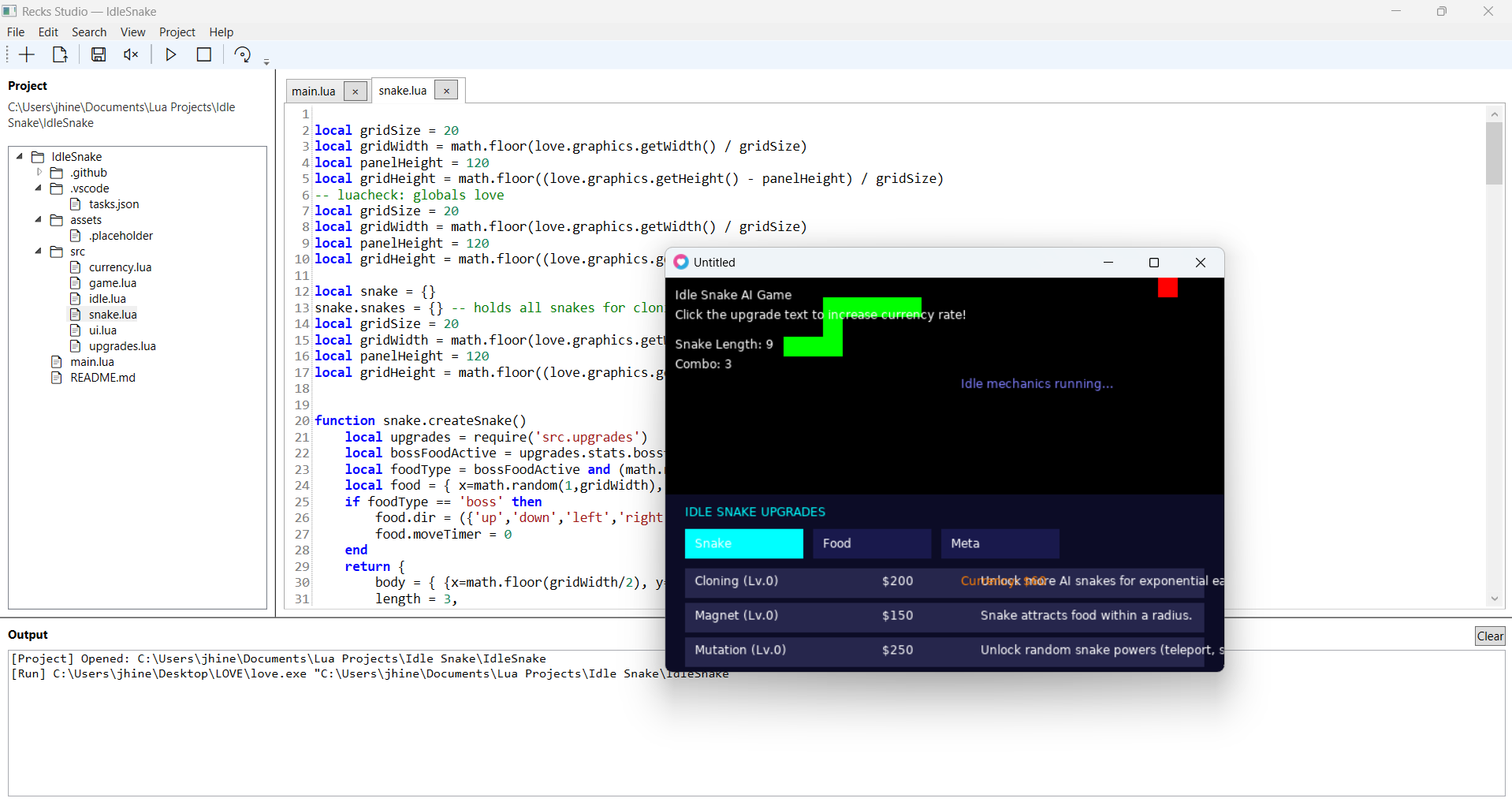Click the muted speaker toolbar icon
1512x802 pixels.
(x=131, y=54)
